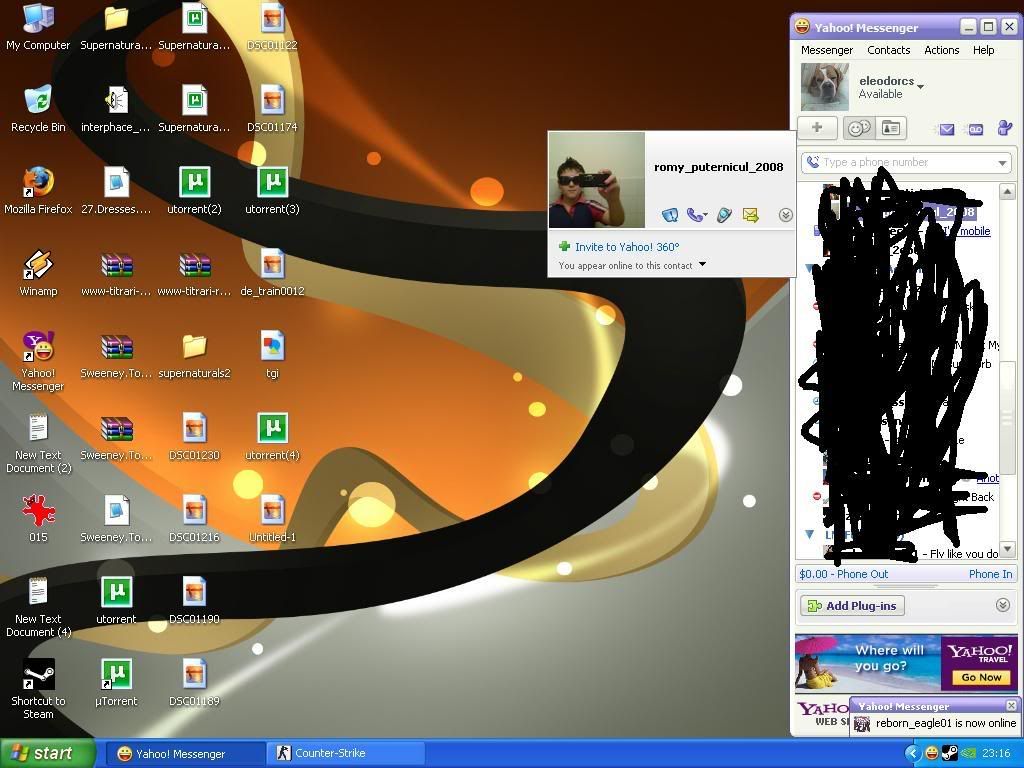Click the waving person icon in Messenger
Image resolution: width=1024 pixels, height=768 pixels.
(1004, 128)
